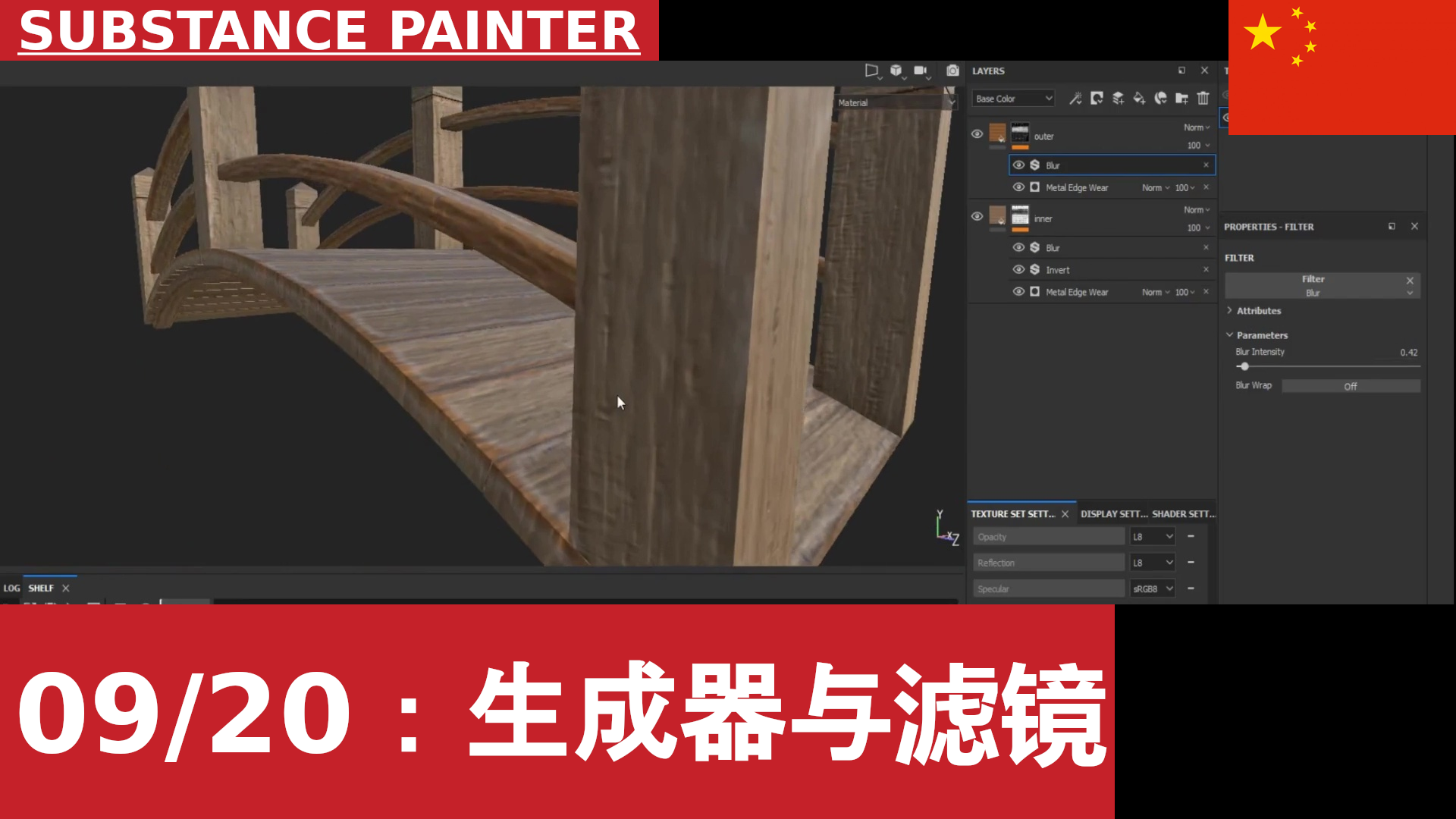Image resolution: width=1456 pixels, height=819 pixels.
Task: Clear the Blur filter in Properties panel
Action: click(x=1410, y=281)
